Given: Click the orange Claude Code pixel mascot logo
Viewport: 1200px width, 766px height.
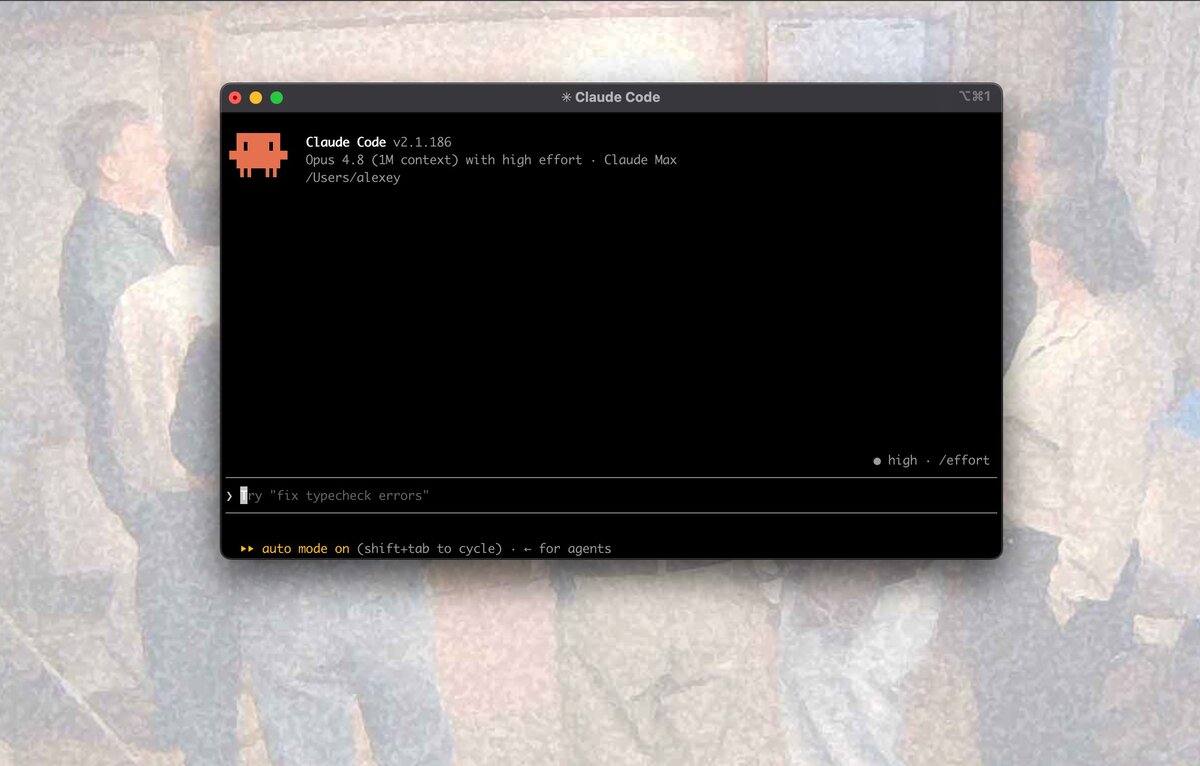Looking at the screenshot, I should [x=258, y=156].
